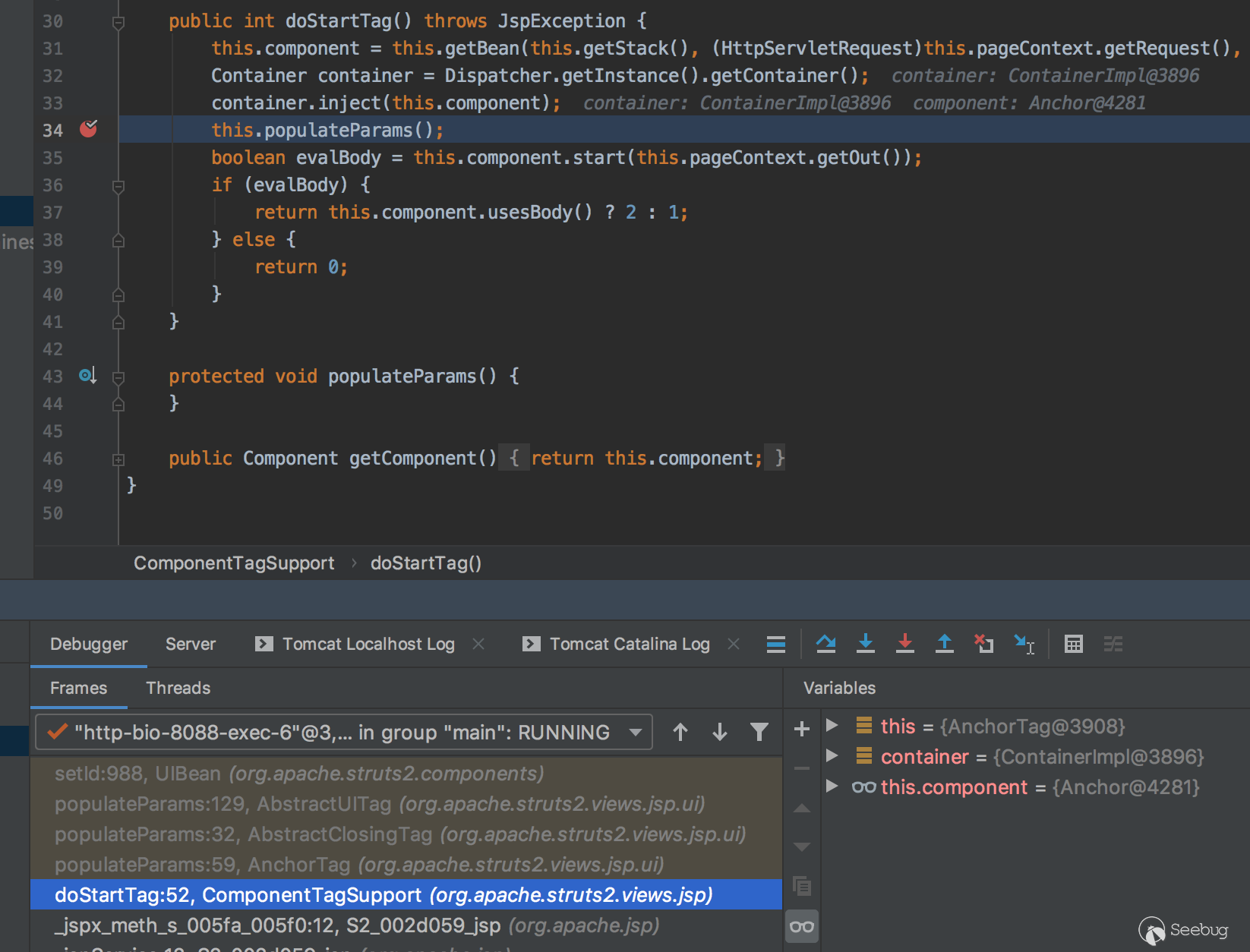
Task: Click the Force Step Into red arrow icon
Action: click(904, 644)
